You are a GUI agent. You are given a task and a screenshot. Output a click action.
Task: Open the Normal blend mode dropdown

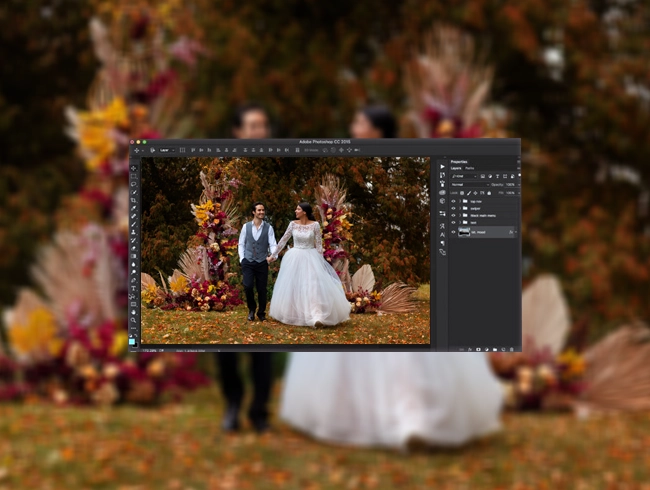(x=470, y=184)
